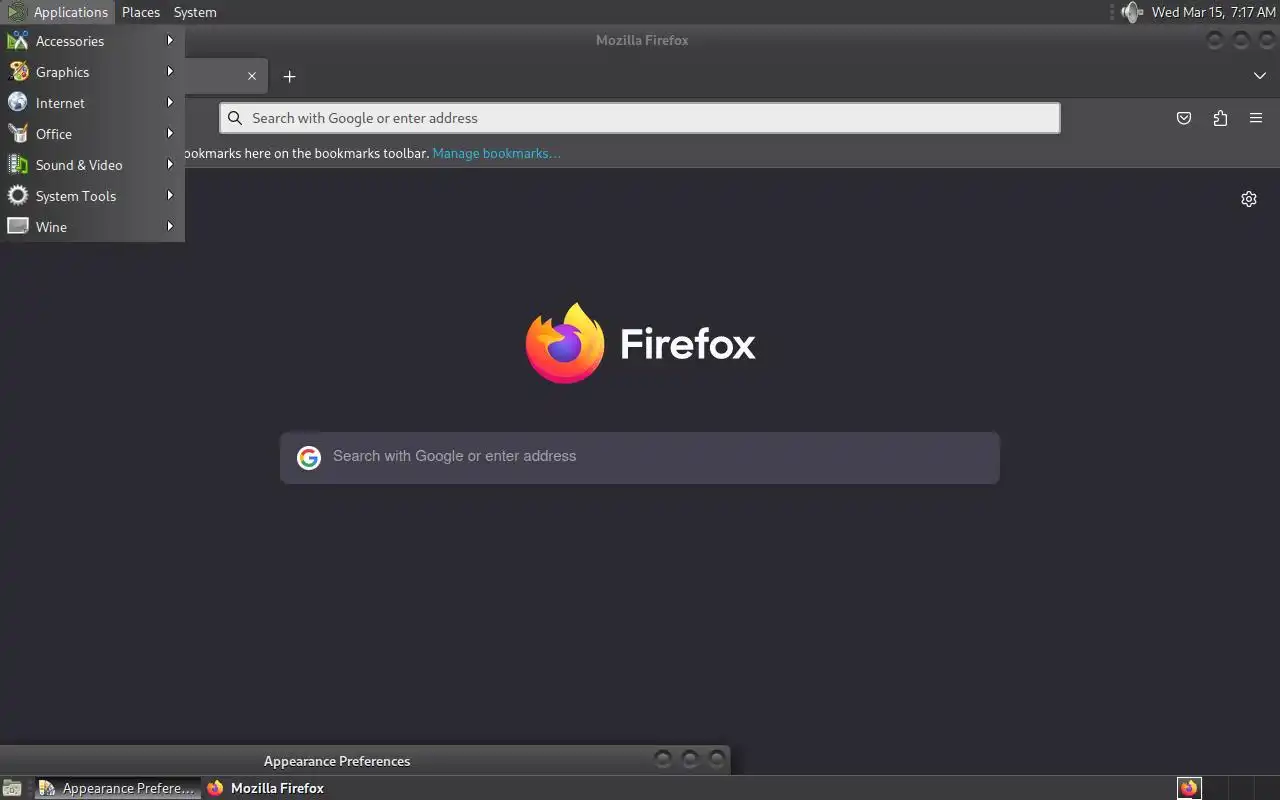Select the workspace showing the Firefox thumbnail

tap(1189, 788)
